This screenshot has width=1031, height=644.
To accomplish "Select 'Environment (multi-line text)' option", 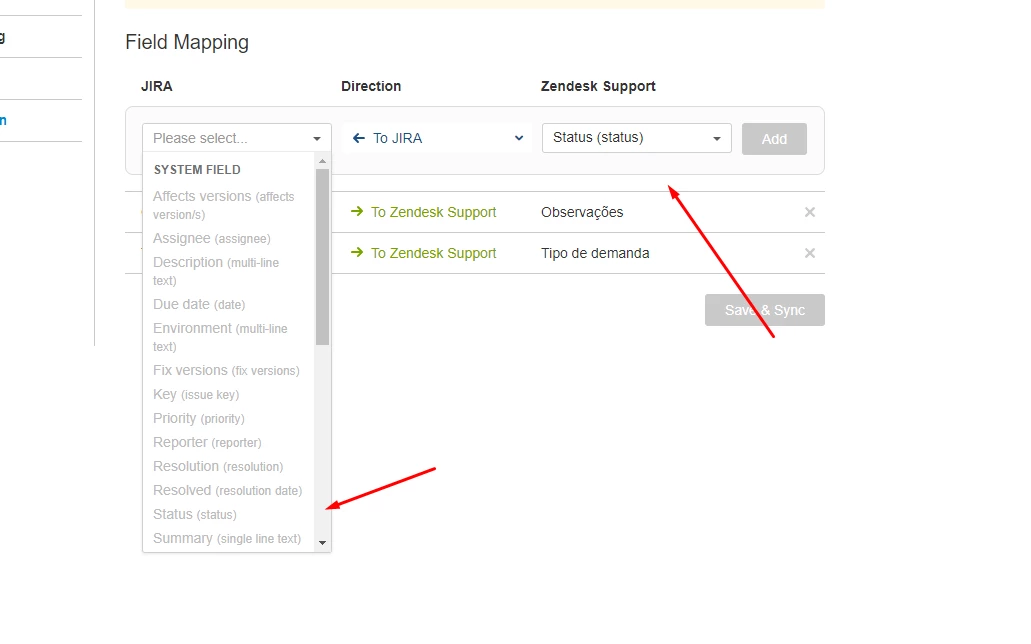I will (x=229, y=337).
